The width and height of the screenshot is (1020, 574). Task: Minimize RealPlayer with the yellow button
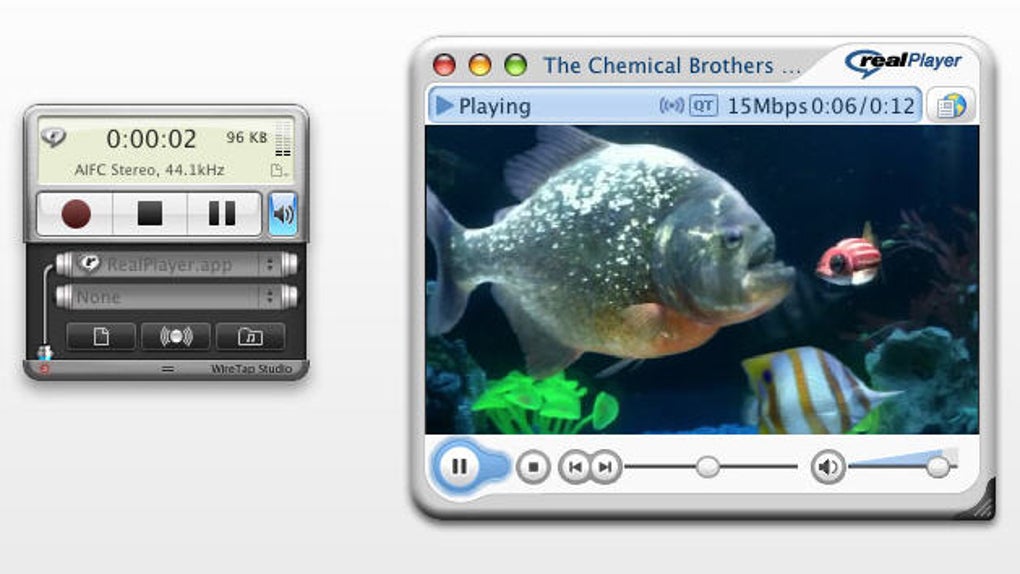click(480, 65)
